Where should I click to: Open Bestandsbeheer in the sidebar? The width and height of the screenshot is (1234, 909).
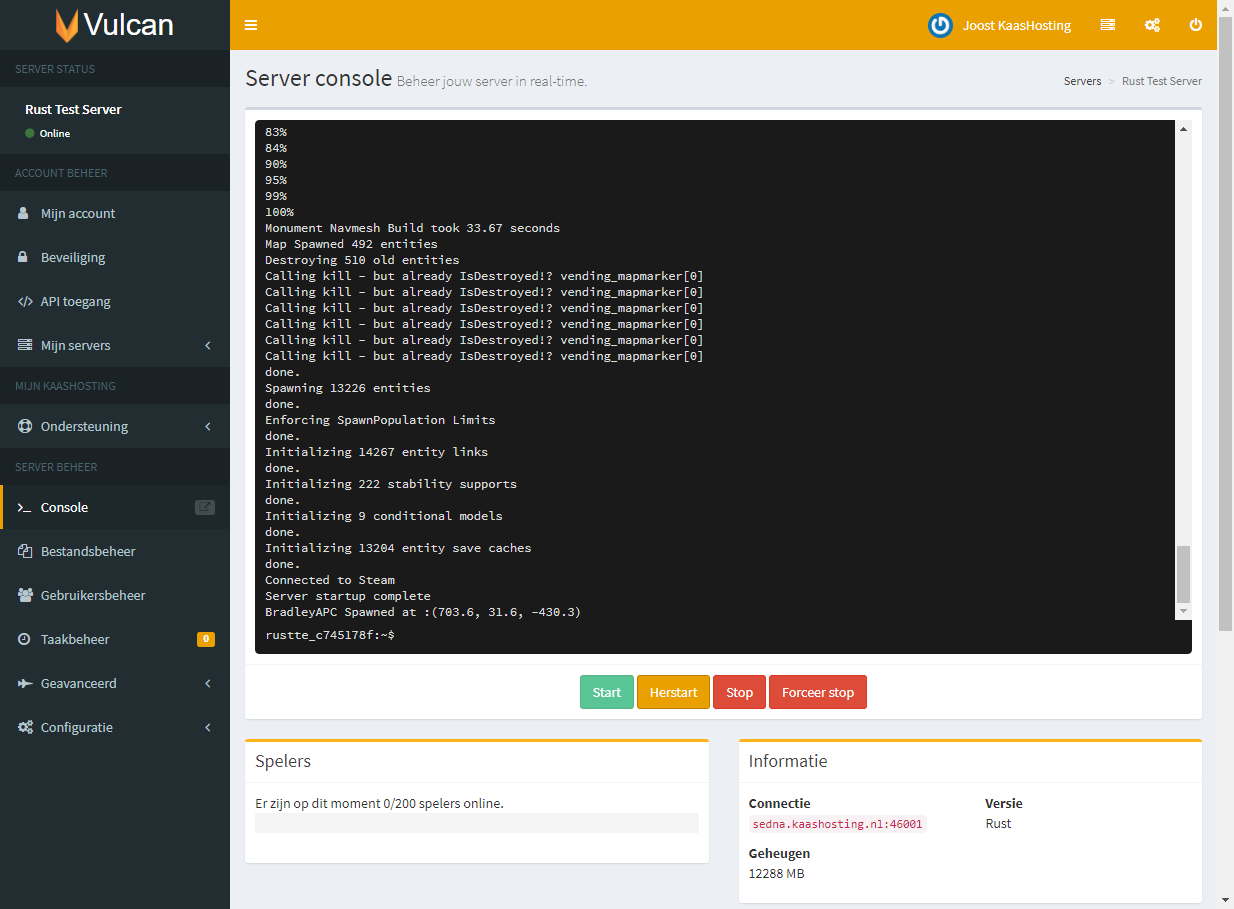coord(88,551)
